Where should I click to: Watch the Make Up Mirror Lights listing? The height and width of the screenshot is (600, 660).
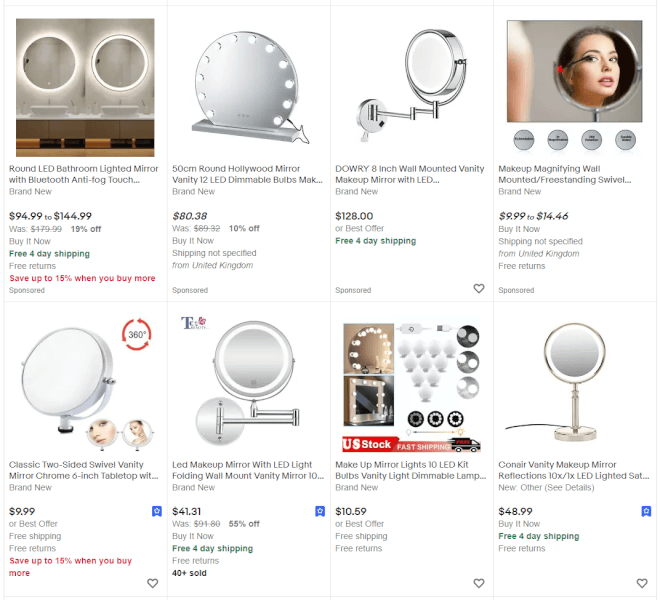pos(479,583)
